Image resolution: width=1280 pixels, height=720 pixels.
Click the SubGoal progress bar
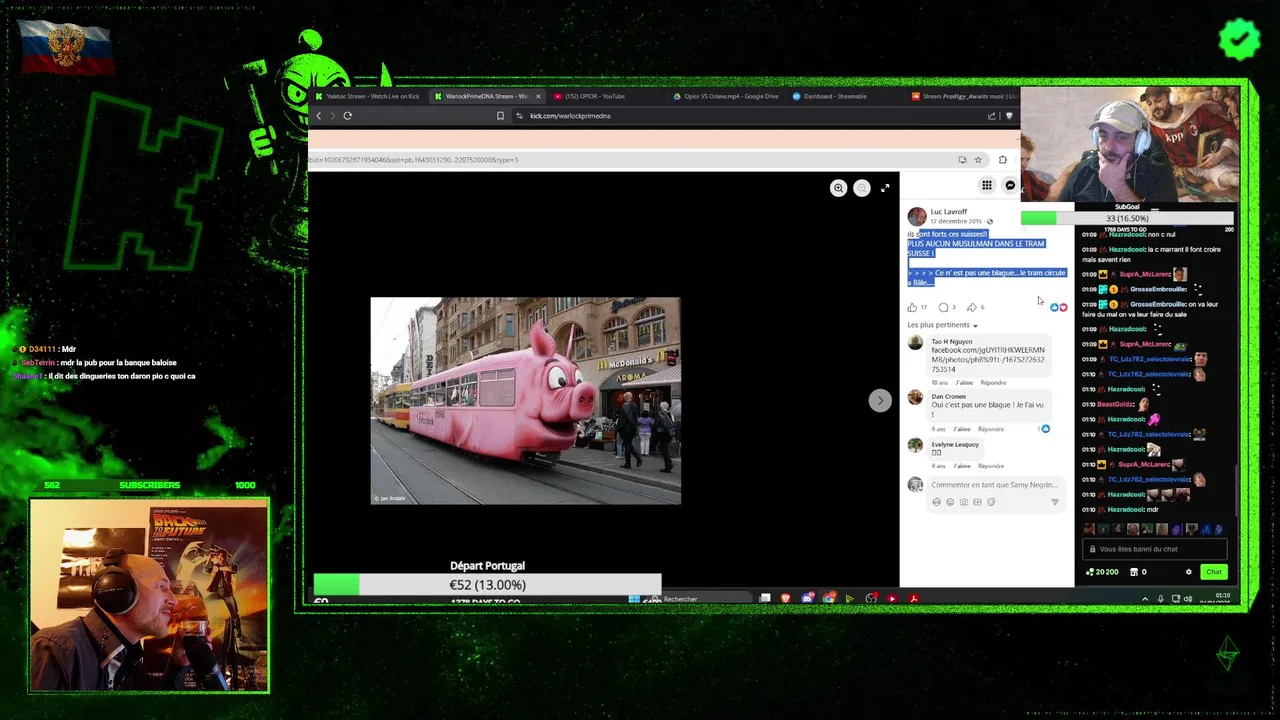tap(1127, 218)
